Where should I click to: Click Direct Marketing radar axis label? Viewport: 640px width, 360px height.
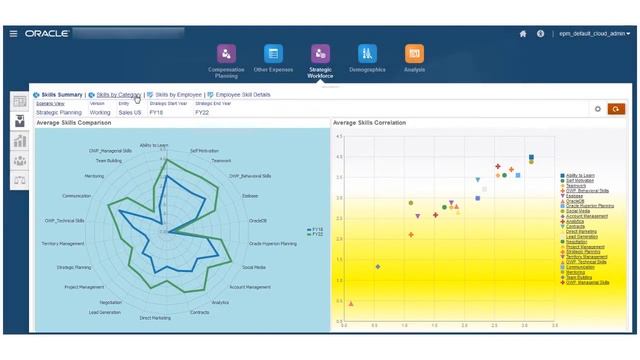click(x=155, y=318)
